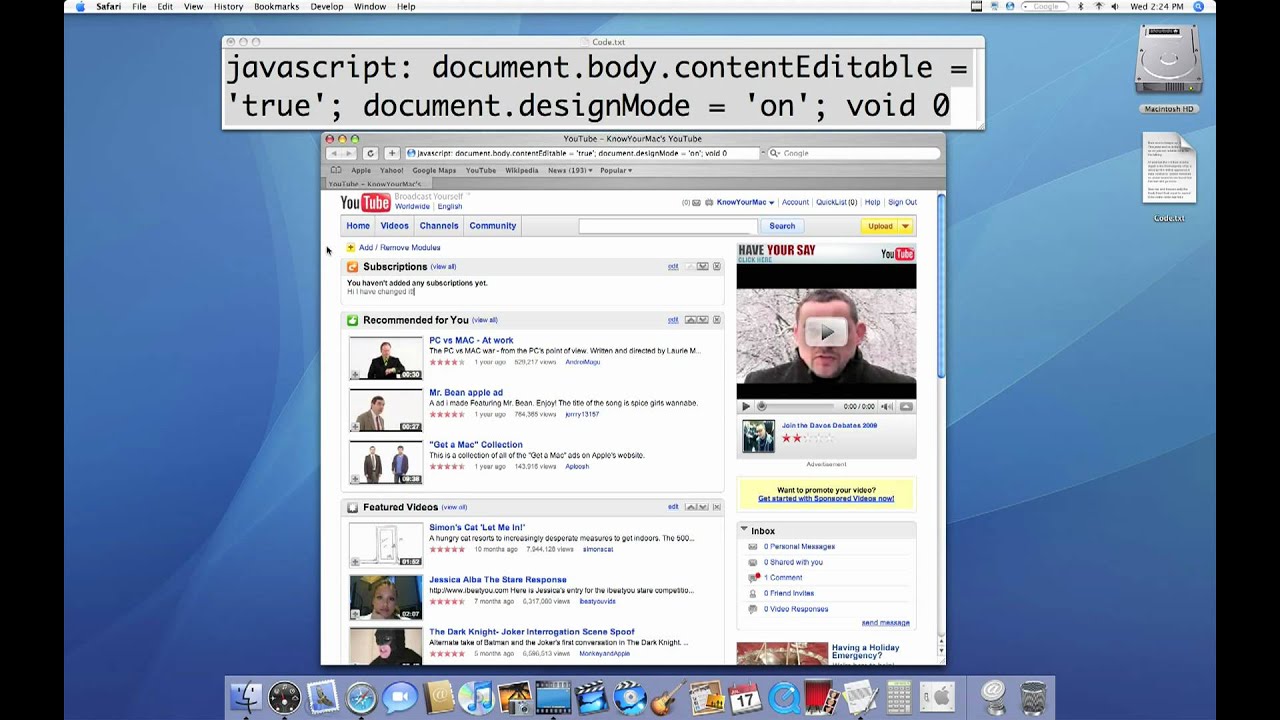
Task: Reload the page in Safari's toolbar
Action: (x=370, y=153)
